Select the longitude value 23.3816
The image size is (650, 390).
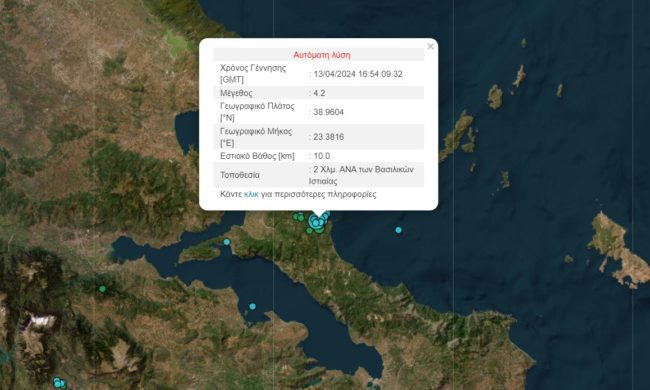point(328,137)
